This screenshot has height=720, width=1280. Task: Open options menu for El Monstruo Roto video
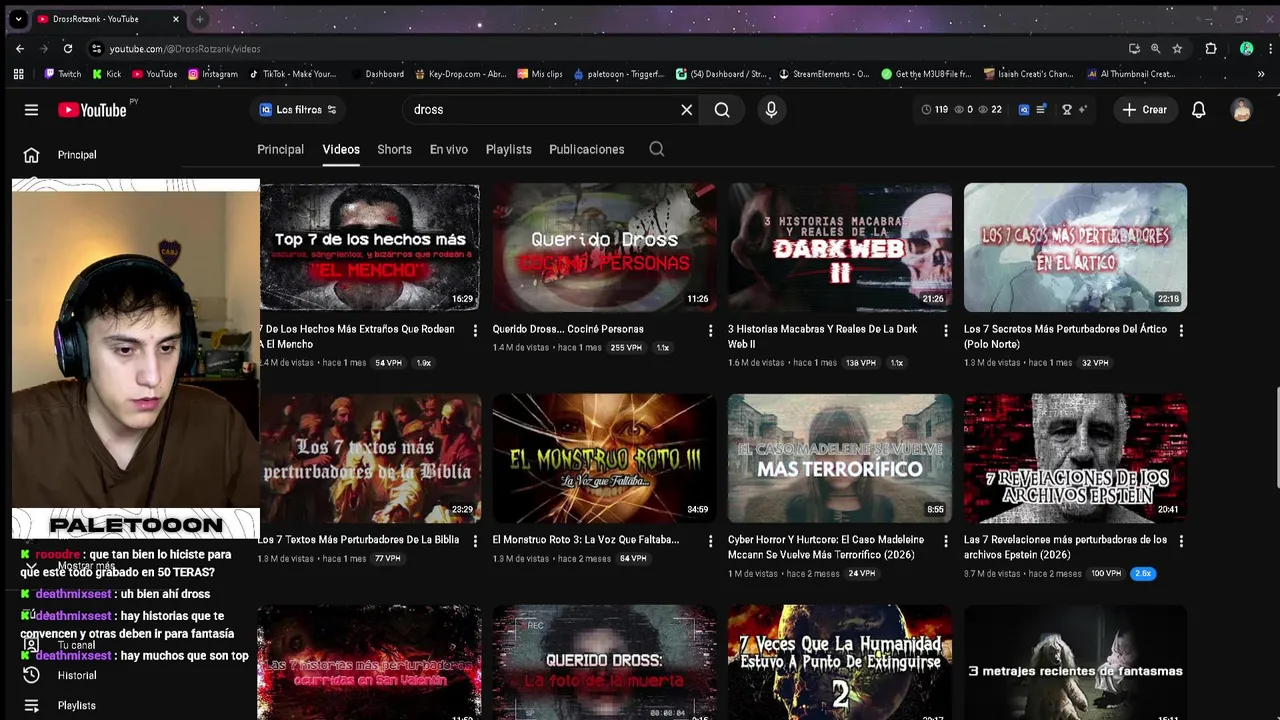point(710,541)
